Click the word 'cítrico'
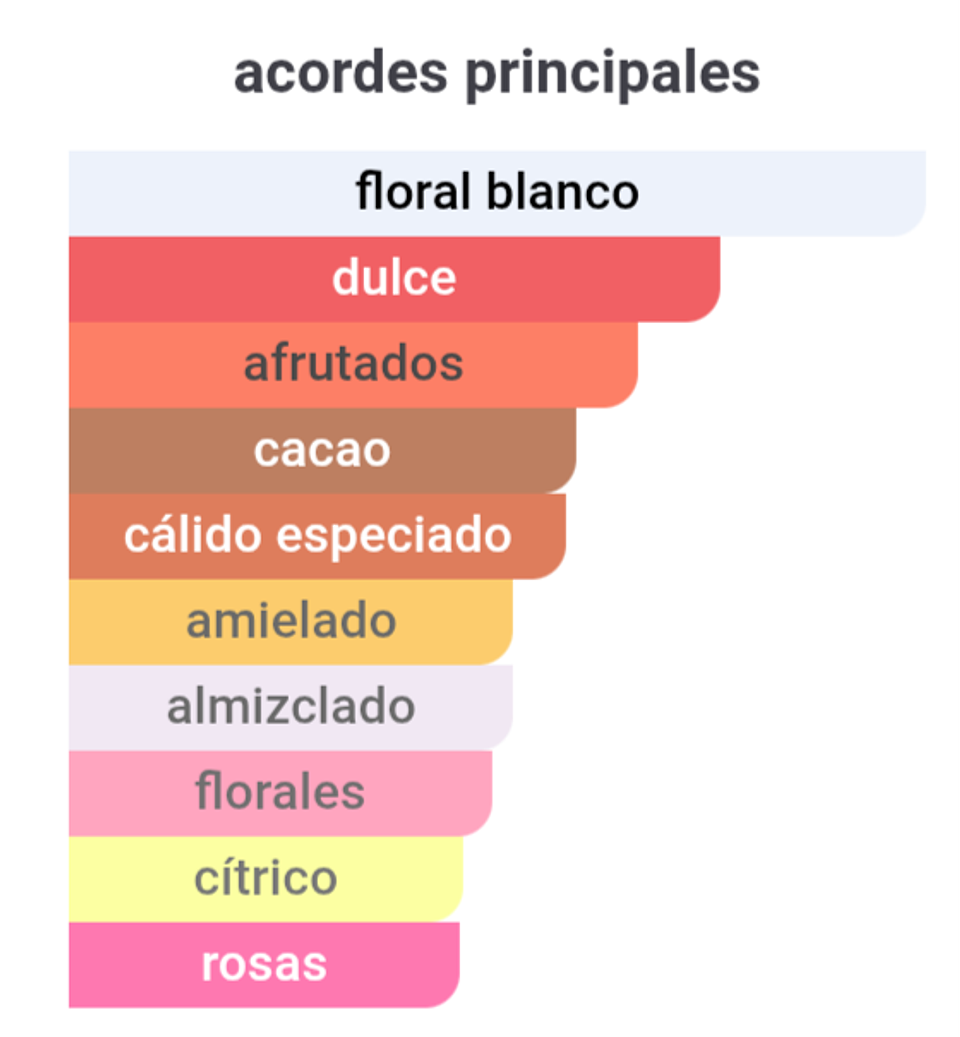The image size is (960, 1037). tap(265, 879)
